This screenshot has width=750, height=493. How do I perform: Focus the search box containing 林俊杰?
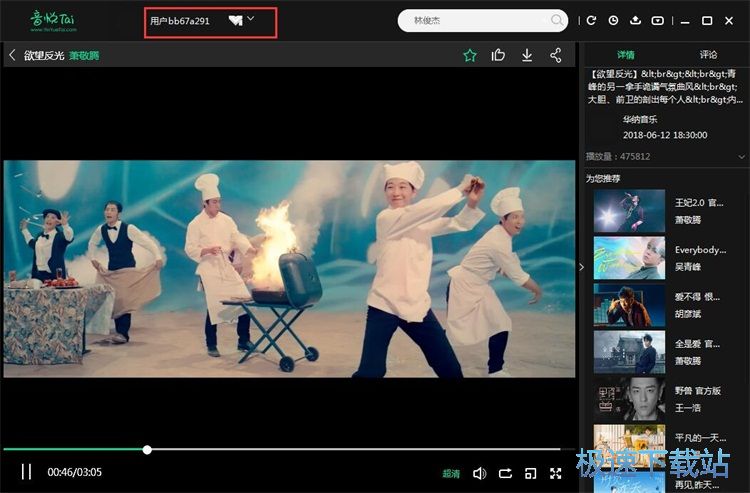[x=483, y=21]
